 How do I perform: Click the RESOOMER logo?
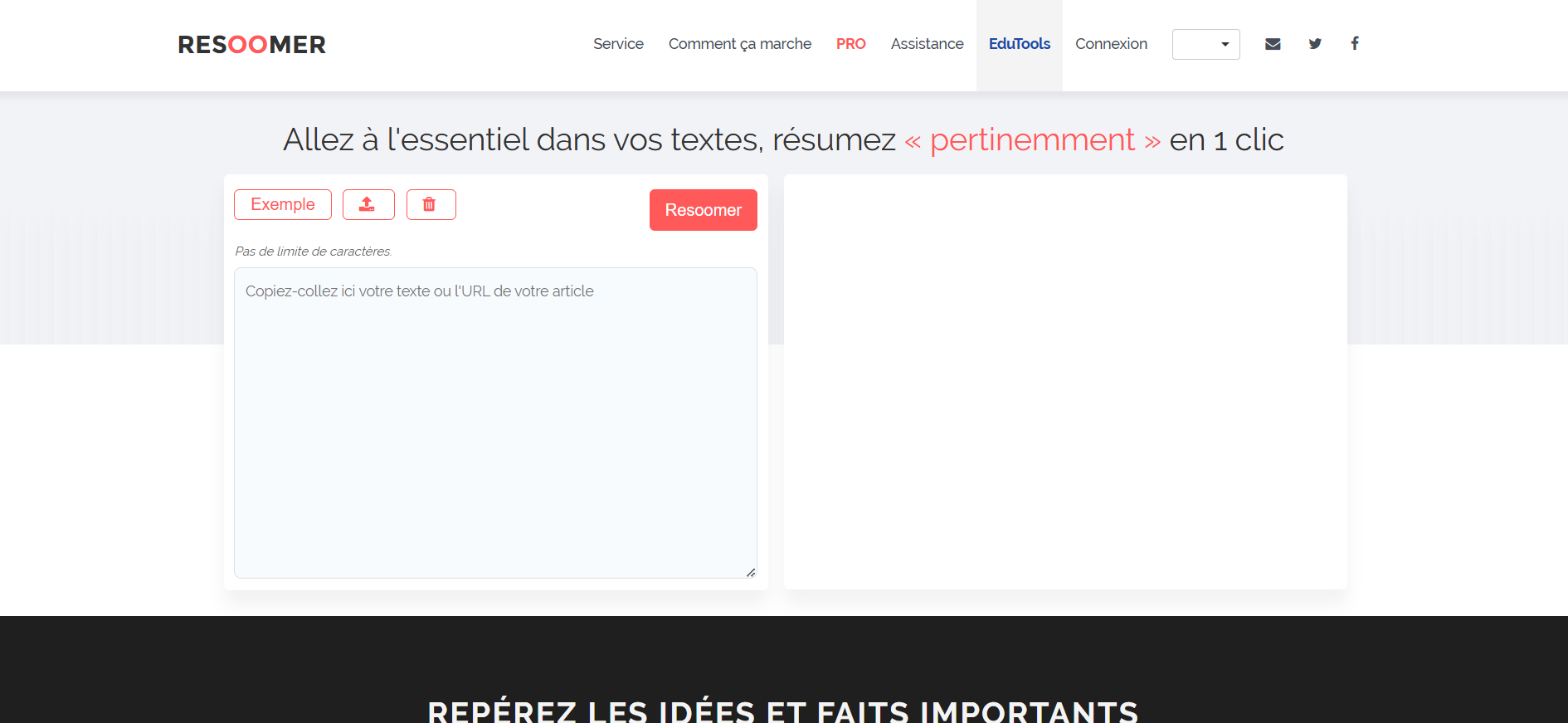(251, 45)
